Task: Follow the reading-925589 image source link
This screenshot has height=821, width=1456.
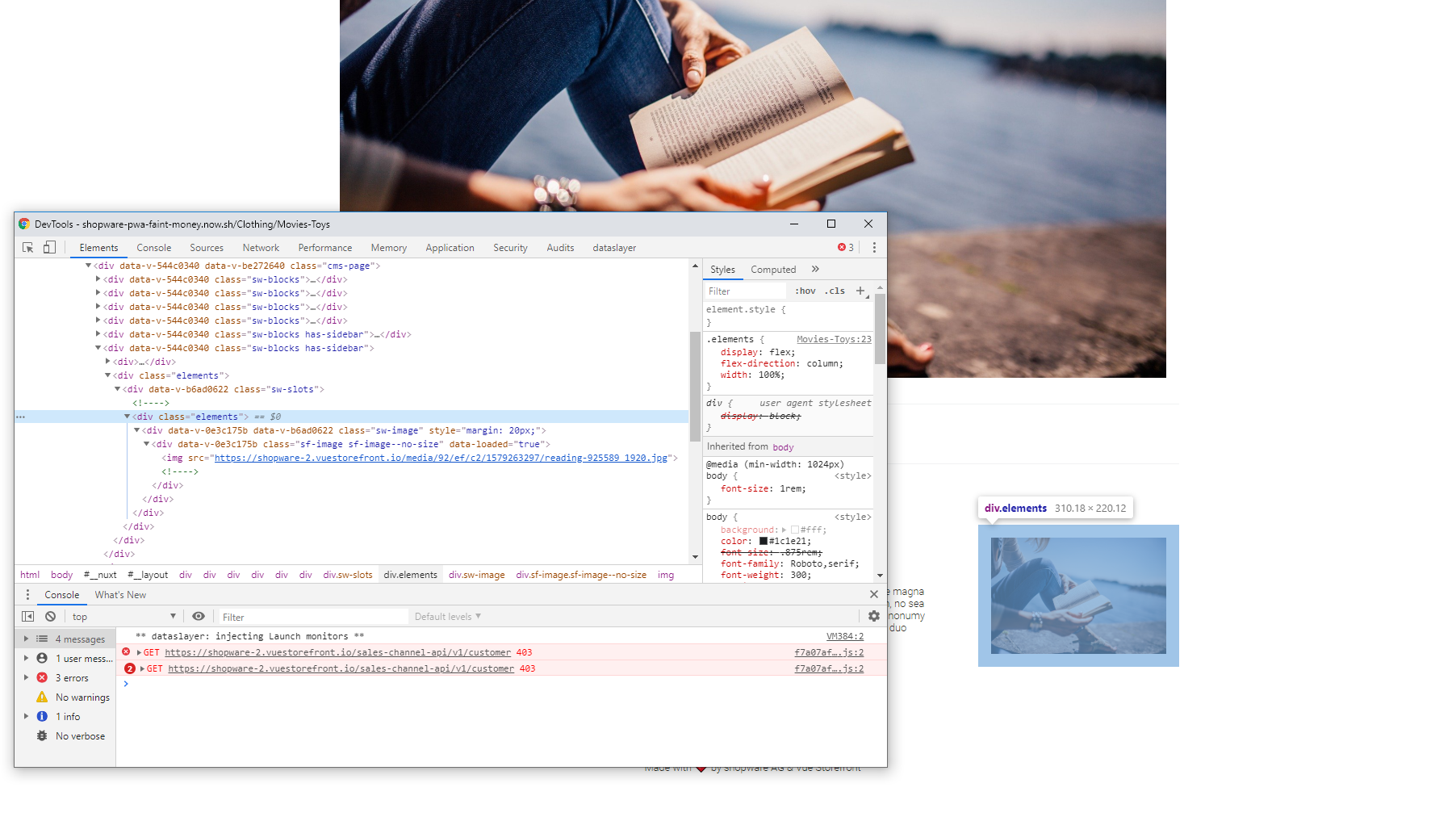Action: 442,457
